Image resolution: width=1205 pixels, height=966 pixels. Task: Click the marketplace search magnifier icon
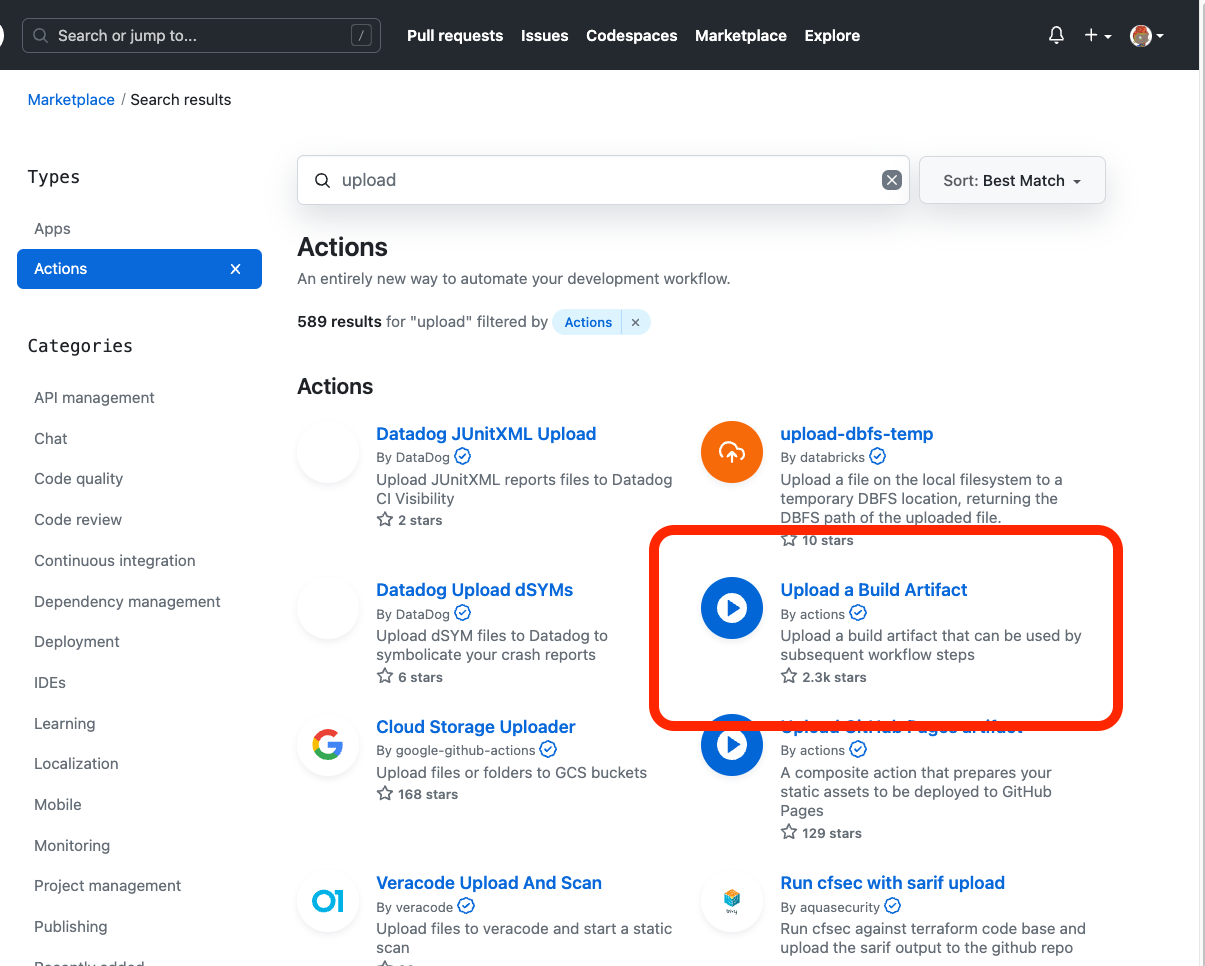[322, 181]
